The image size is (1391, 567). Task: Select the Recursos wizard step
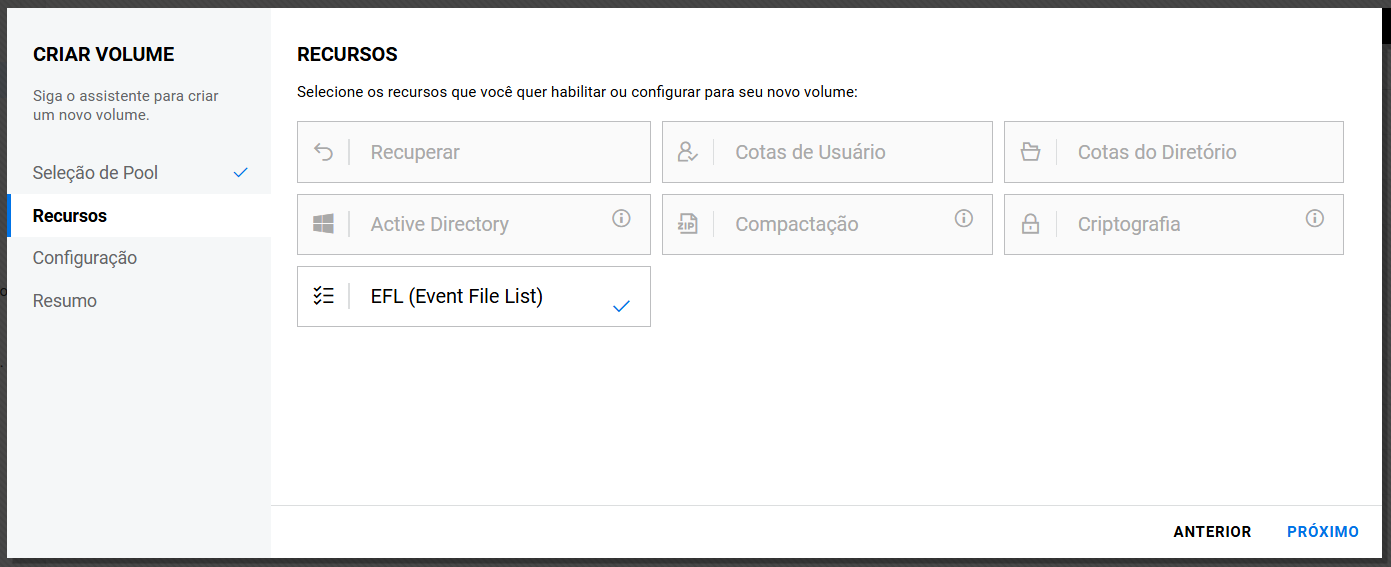point(70,216)
